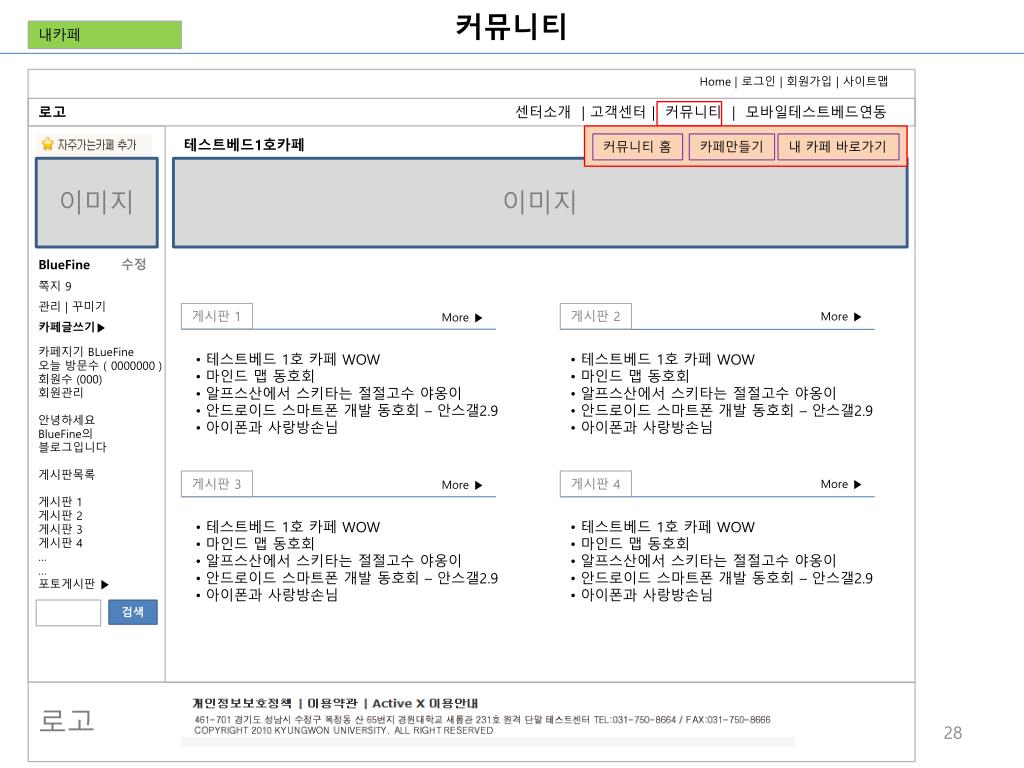Viewport: 1024px width, 768px height.
Task: Click the 내 카페 바로가기 button
Action: coord(838,146)
